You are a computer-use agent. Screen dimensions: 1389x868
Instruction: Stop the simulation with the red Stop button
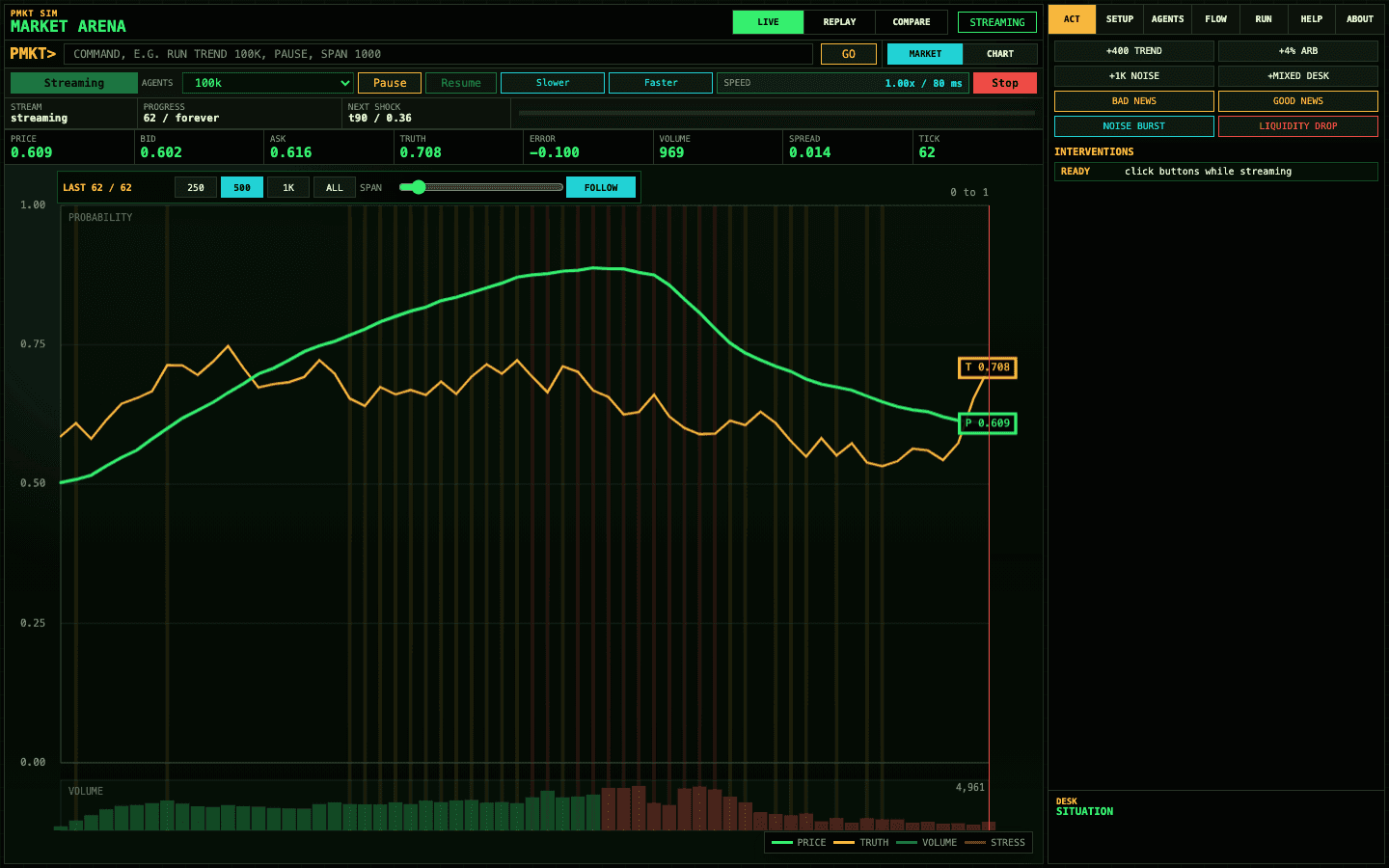click(1005, 83)
